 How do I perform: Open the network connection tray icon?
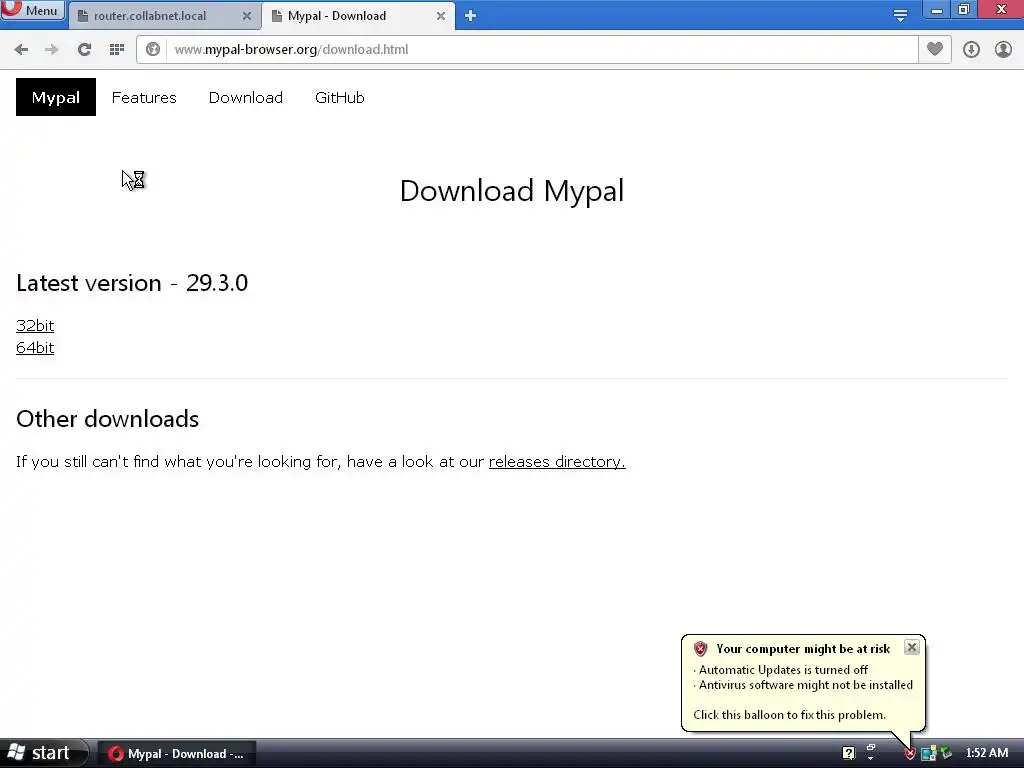click(928, 754)
